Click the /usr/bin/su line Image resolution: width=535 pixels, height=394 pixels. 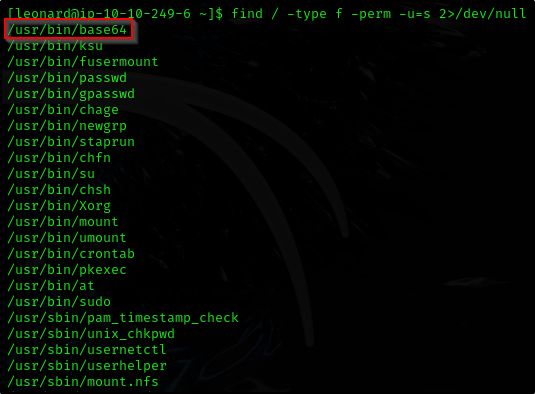click(x=51, y=174)
